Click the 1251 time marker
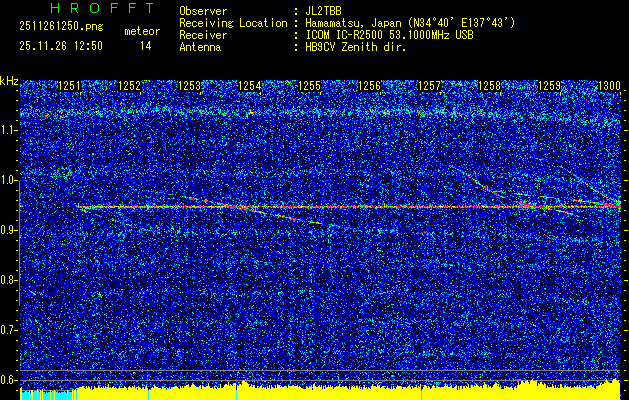629x400 pixels. tap(69, 87)
